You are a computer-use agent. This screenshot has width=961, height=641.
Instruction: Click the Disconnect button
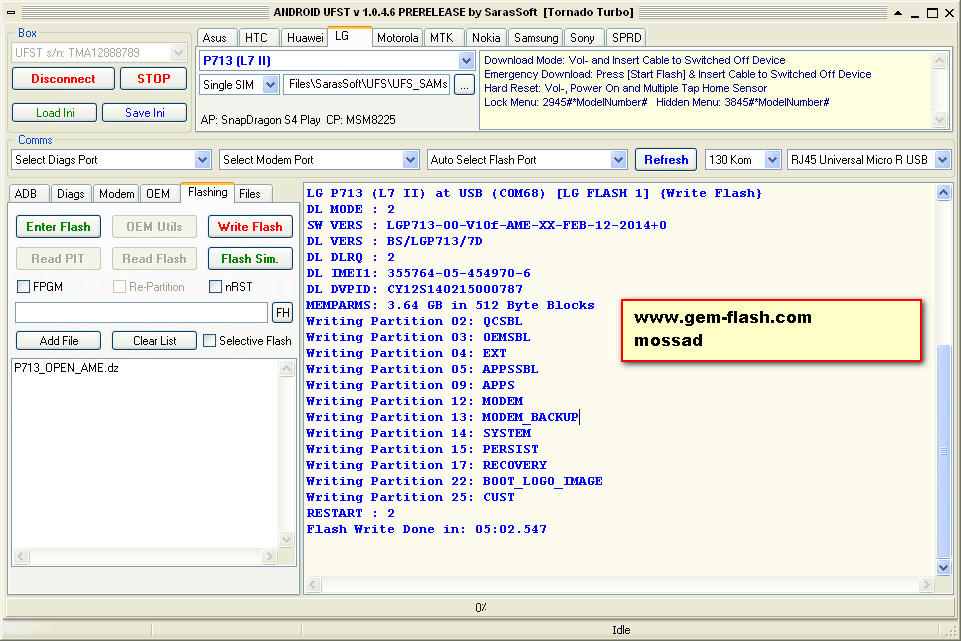pos(63,78)
